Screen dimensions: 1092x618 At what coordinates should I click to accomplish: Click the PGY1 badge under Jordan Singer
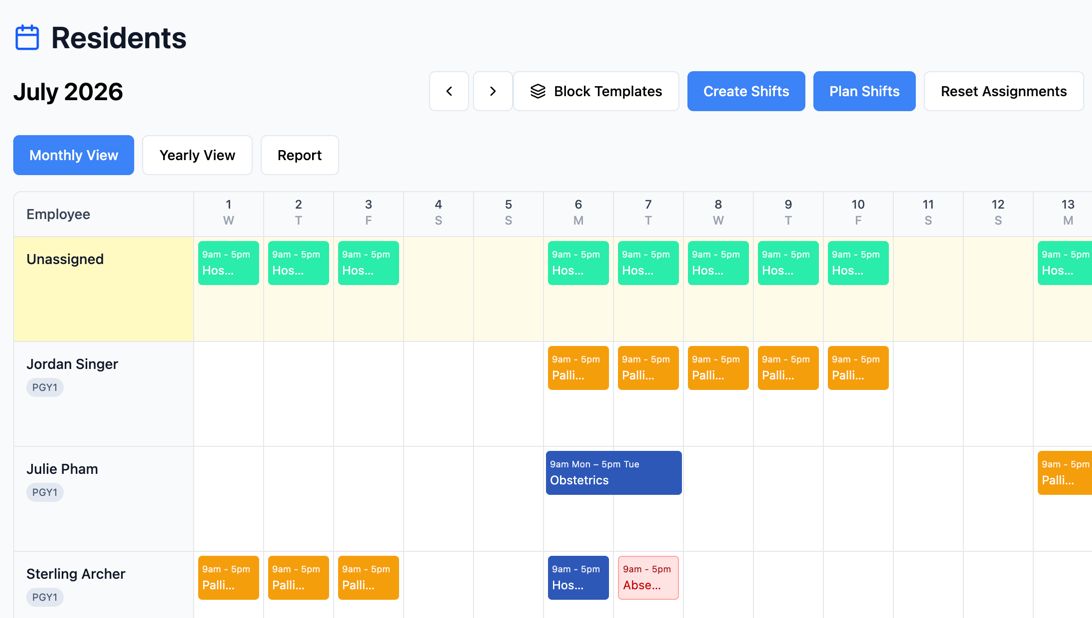pos(45,387)
